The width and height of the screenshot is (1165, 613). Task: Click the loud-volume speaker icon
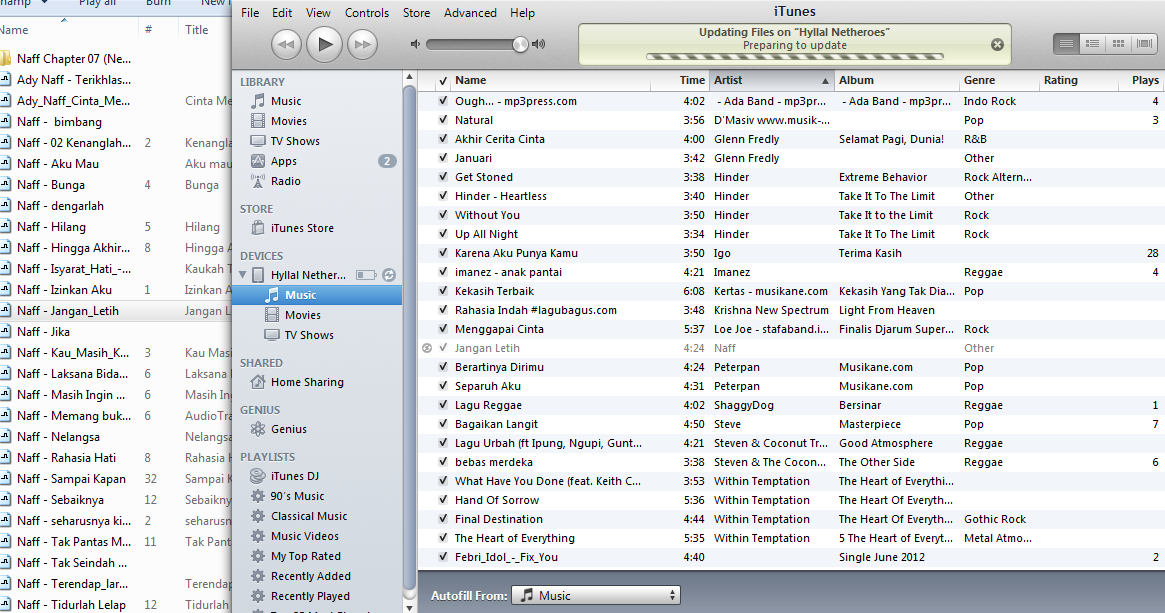[539, 45]
